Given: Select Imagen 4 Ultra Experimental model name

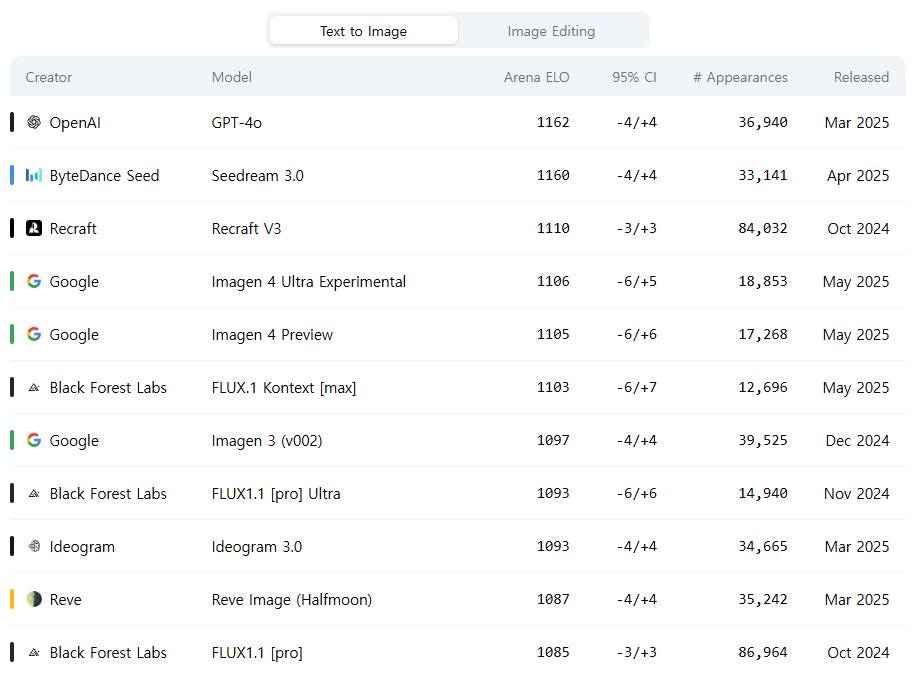Looking at the screenshot, I should tap(309, 282).
